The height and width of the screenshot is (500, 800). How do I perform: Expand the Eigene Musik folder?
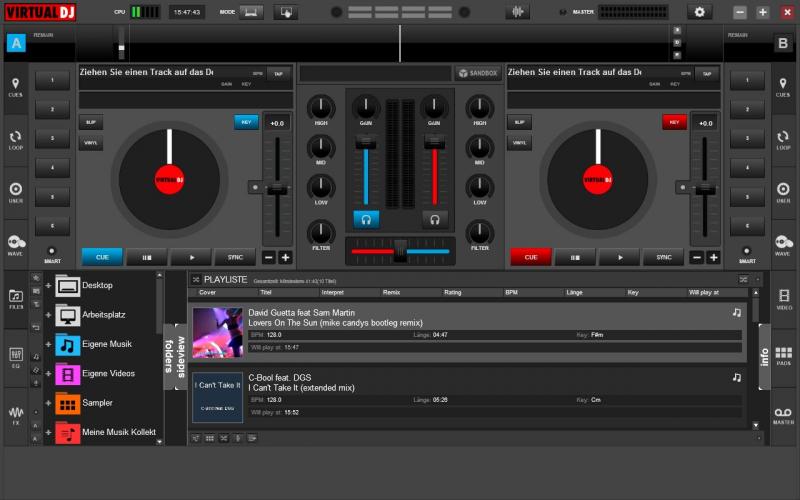click(48, 345)
